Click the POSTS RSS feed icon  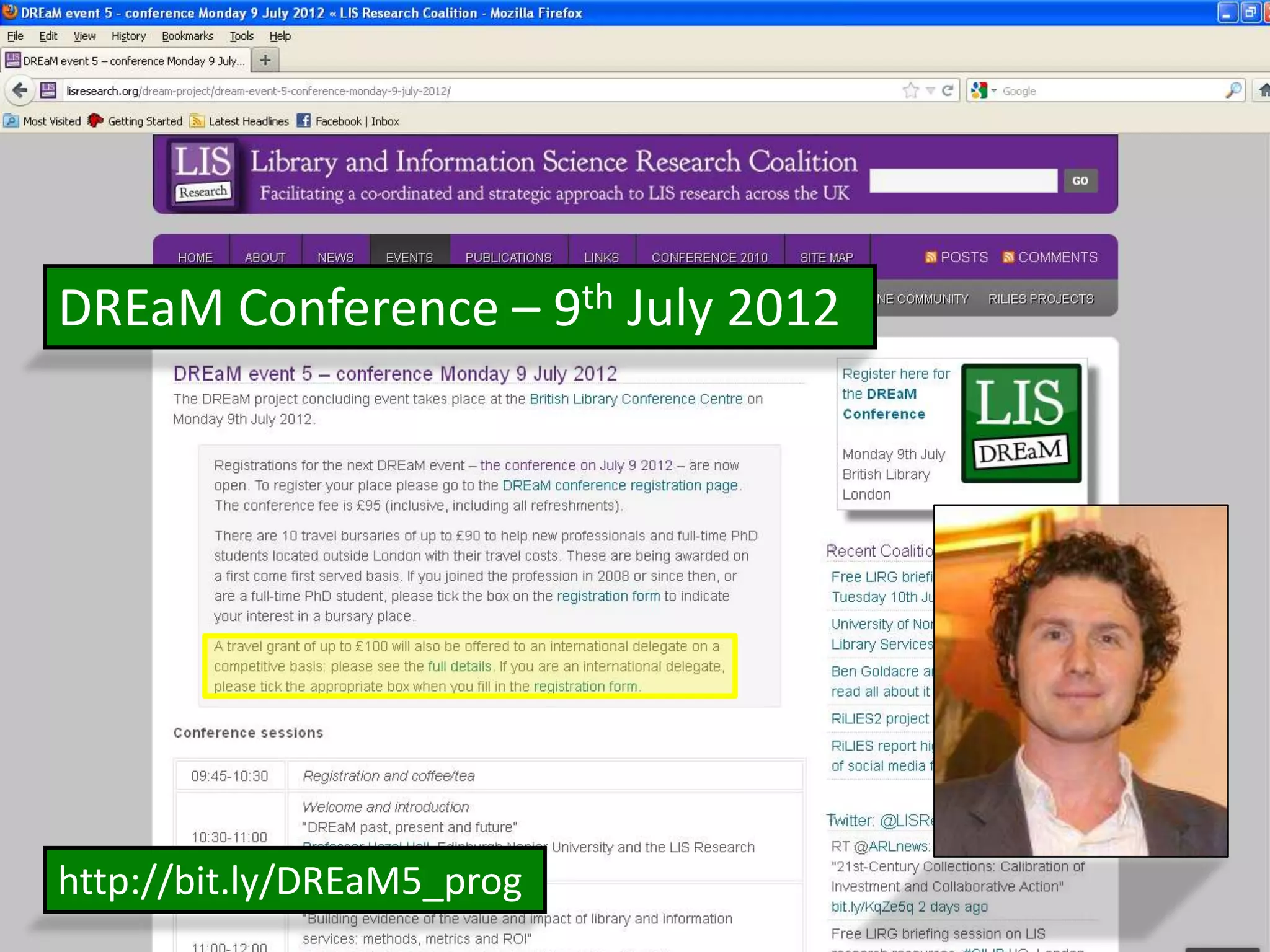click(931, 257)
